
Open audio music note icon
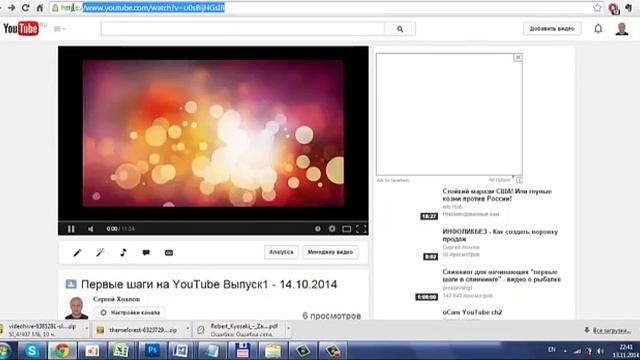[123, 253]
